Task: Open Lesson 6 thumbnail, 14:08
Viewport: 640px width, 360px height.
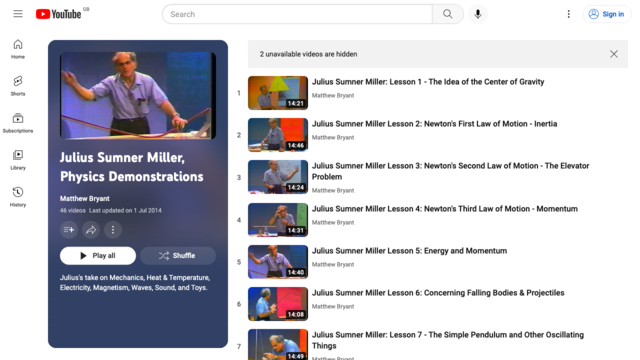Action: [278, 304]
